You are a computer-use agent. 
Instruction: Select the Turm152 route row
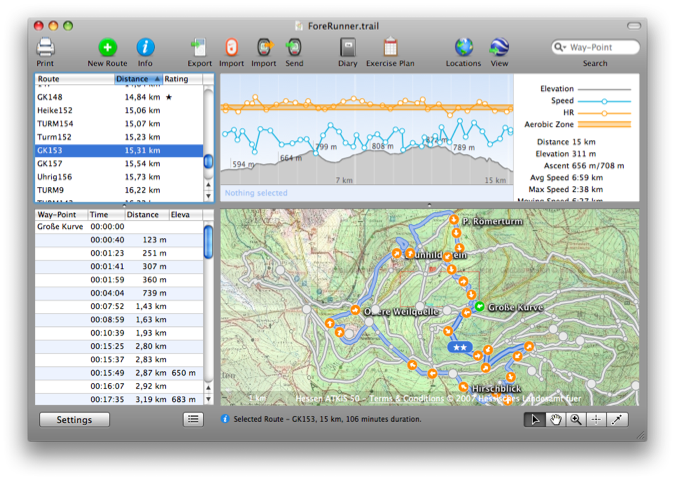point(119,137)
